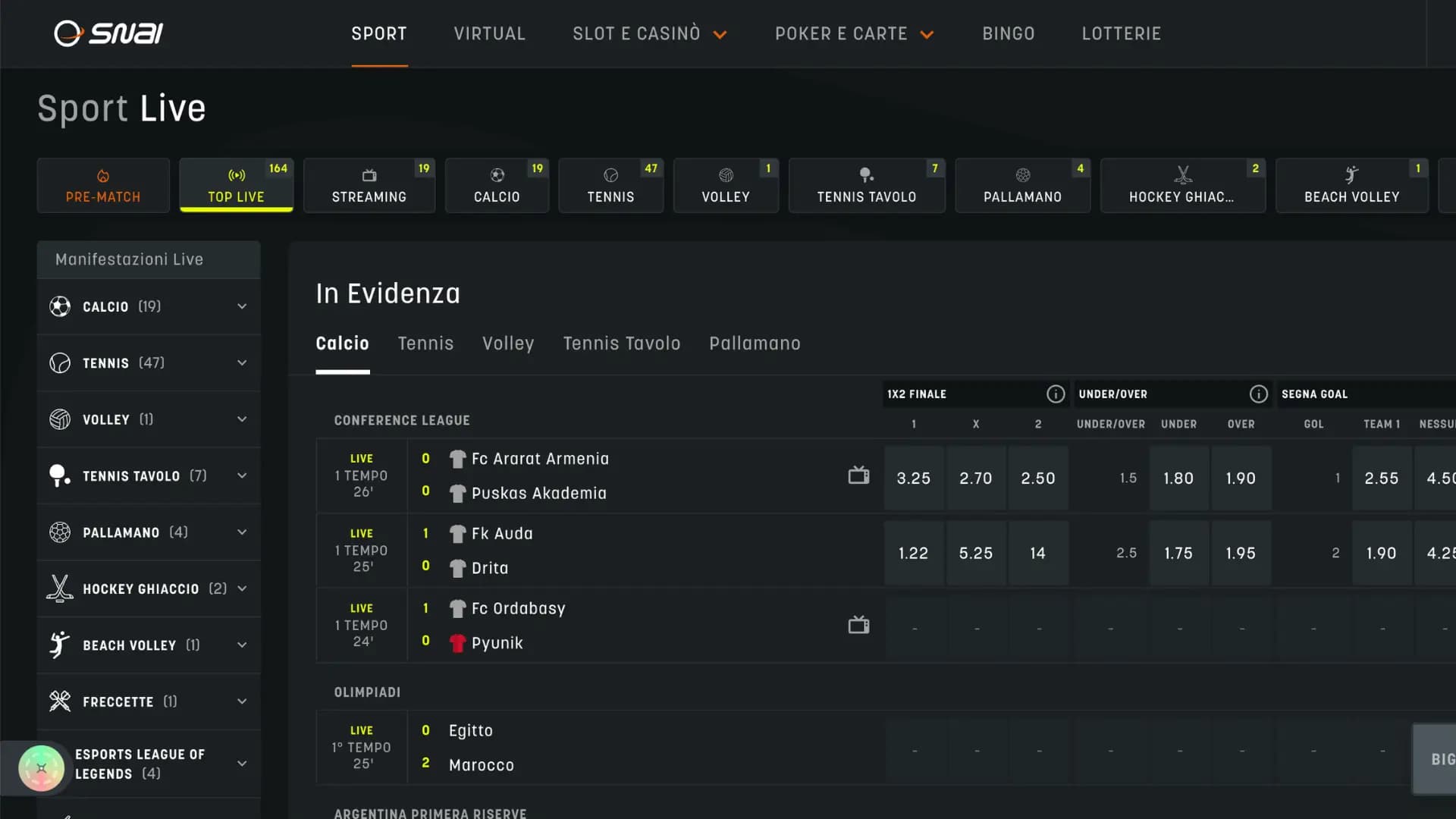This screenshot has height=819, width=1456.
Task: Go to the Virtual menu item
Action: [x=489, y=33]
